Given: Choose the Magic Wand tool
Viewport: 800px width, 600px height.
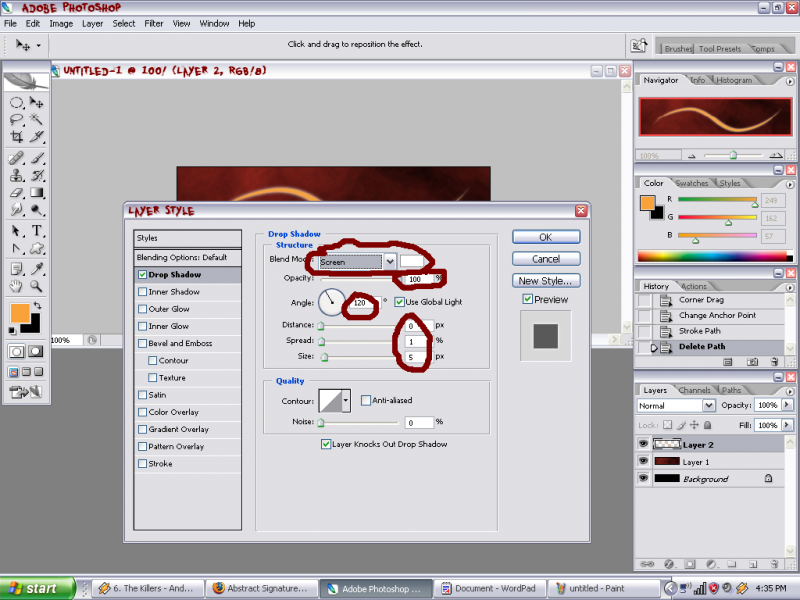Looking at the screenshot, I should (x=36, y=119).
